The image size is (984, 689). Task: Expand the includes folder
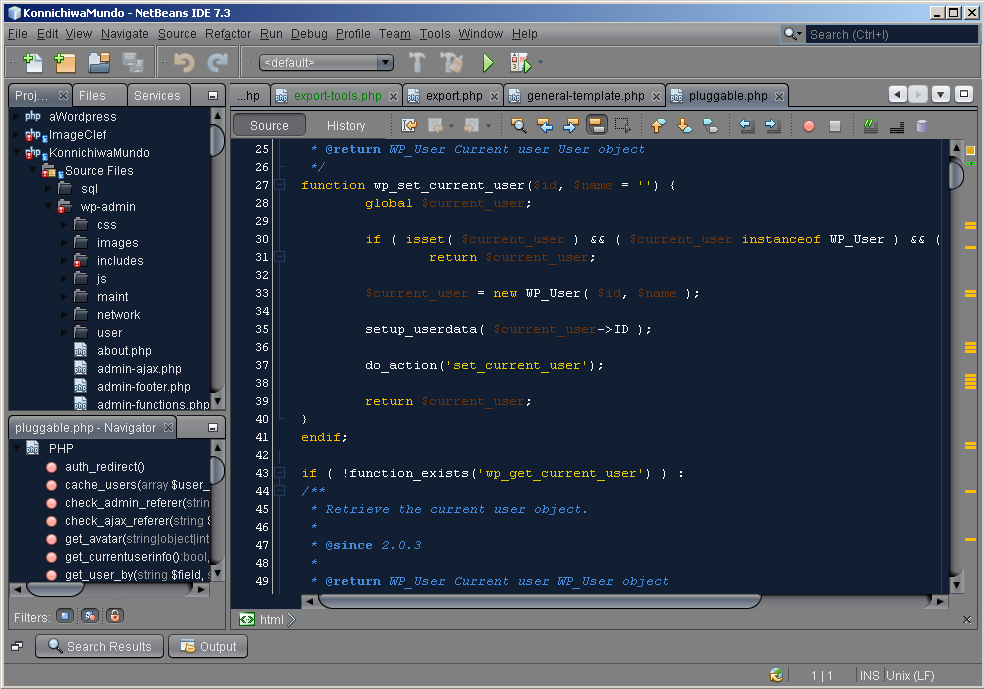(64, 260)
